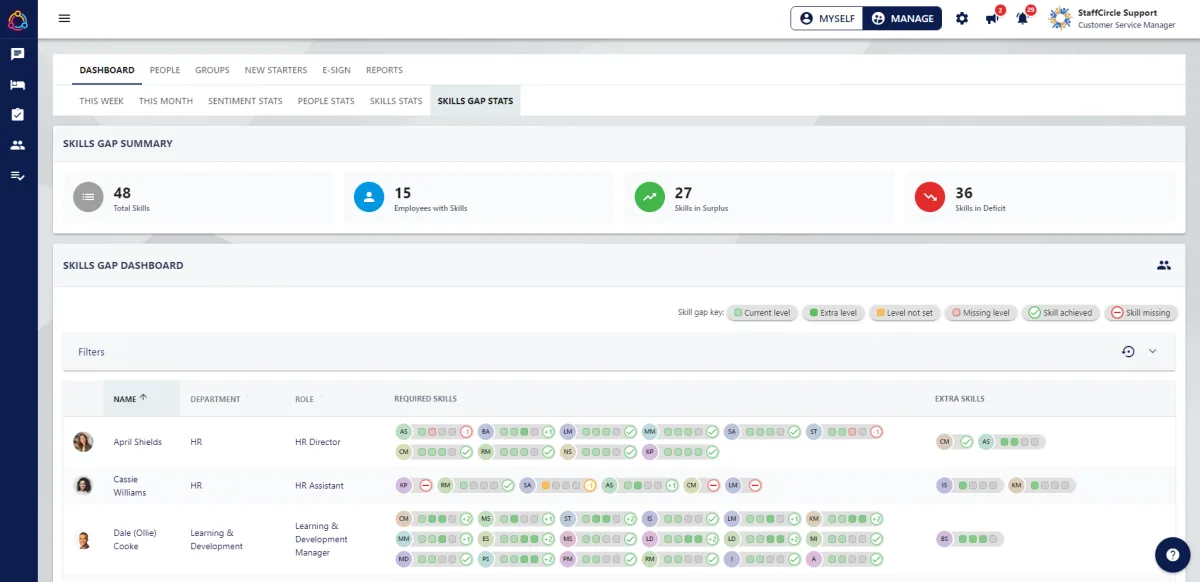Image resolution: width=1200 pixels, height=582 pixels.
Task: Open the chat messages sidebar icon
Action: [18, 54]
